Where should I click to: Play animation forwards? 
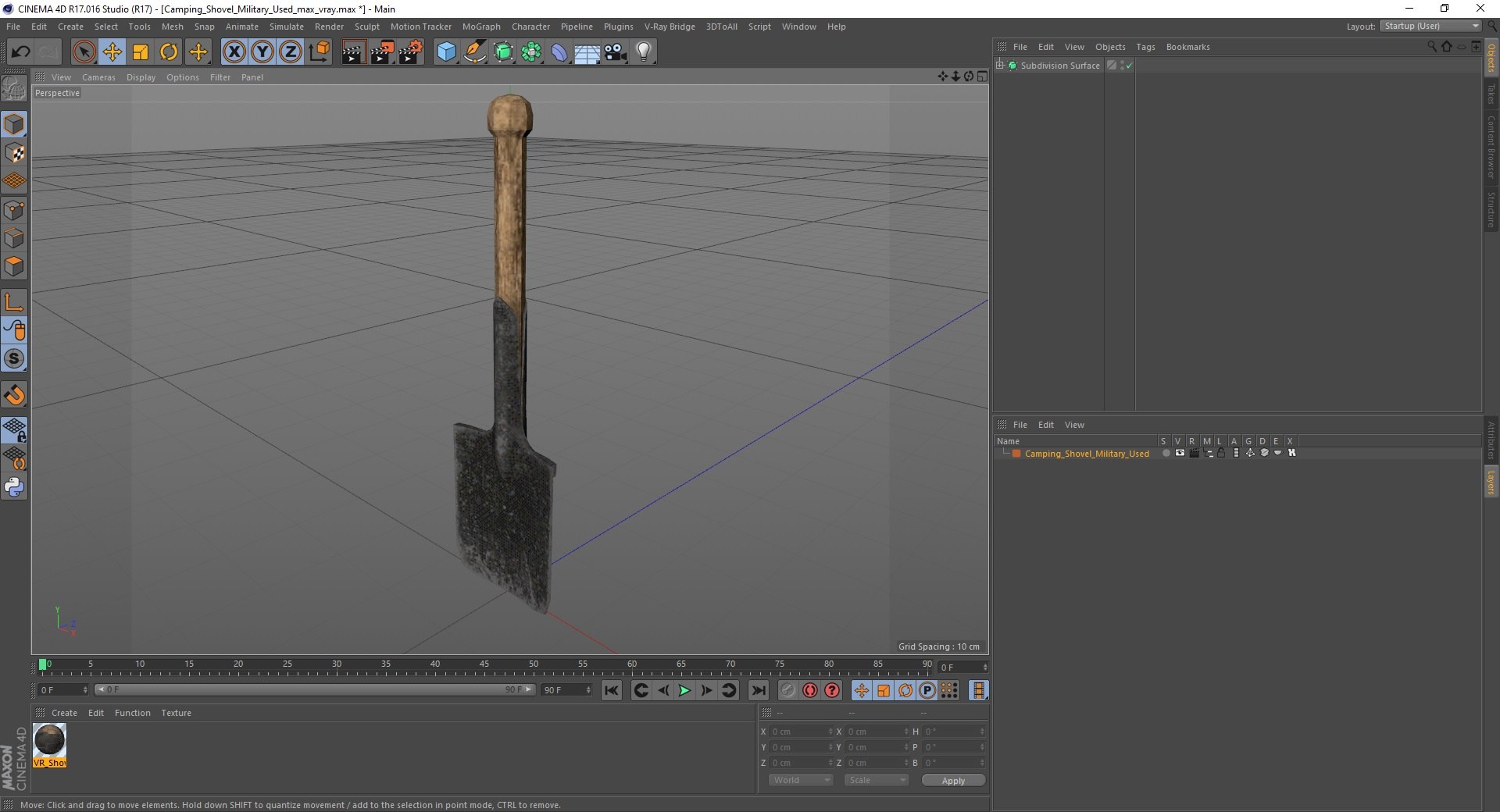(x=684, y=690)
